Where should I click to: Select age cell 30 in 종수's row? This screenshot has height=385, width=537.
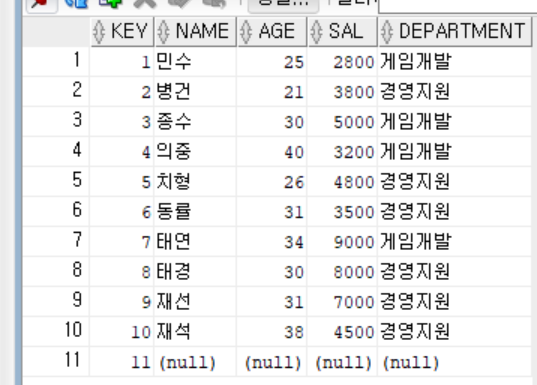pos(272,122)
